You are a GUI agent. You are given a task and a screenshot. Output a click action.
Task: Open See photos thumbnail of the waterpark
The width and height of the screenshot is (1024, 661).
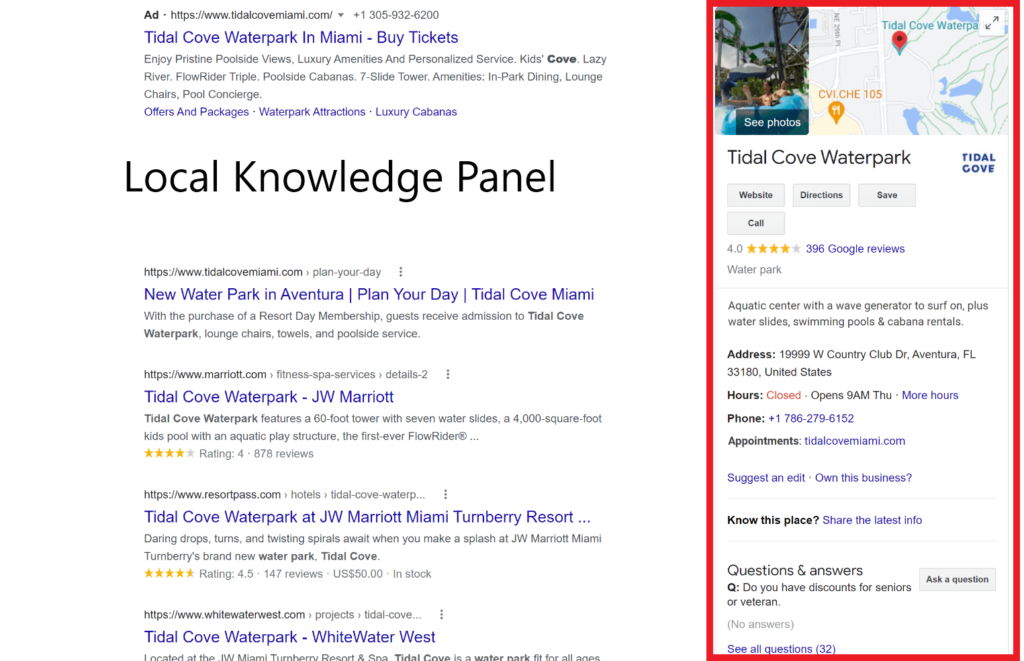pos(761,71)
